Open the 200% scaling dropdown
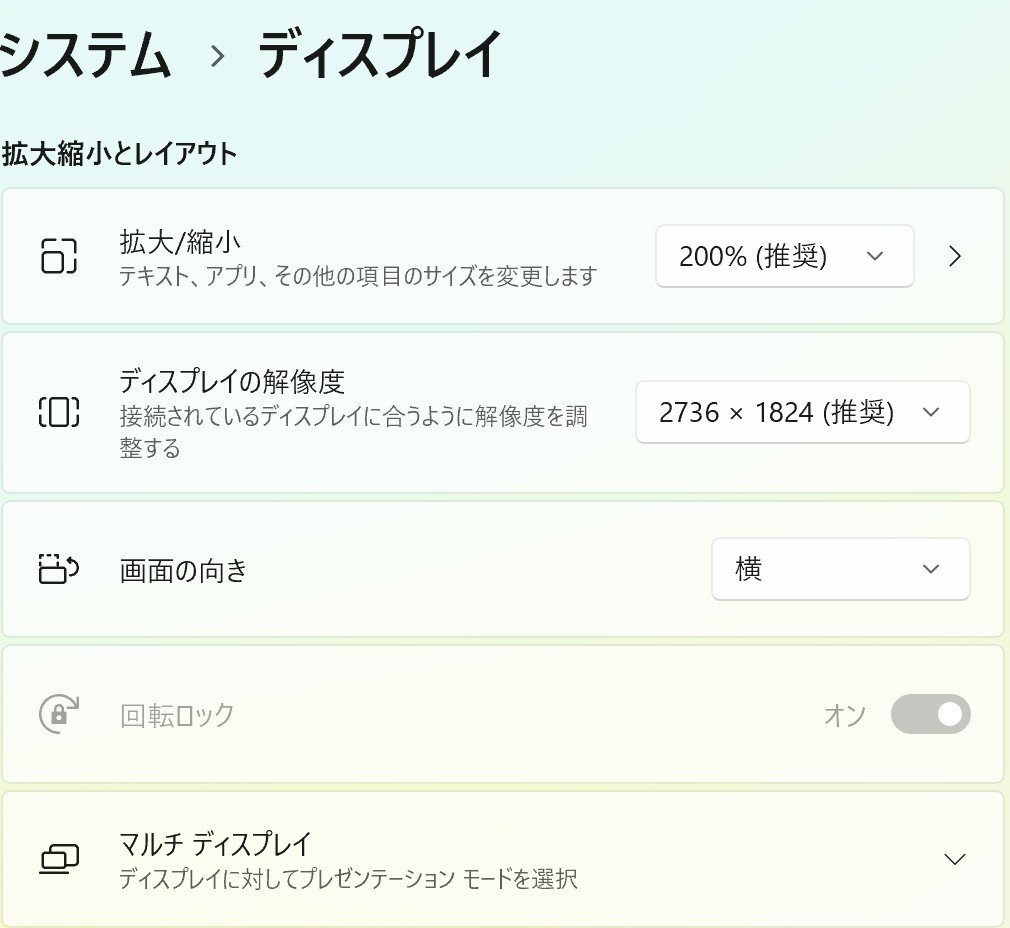Image resolution: width=1010 pixels, height=928 pixels. coord(783,256)
